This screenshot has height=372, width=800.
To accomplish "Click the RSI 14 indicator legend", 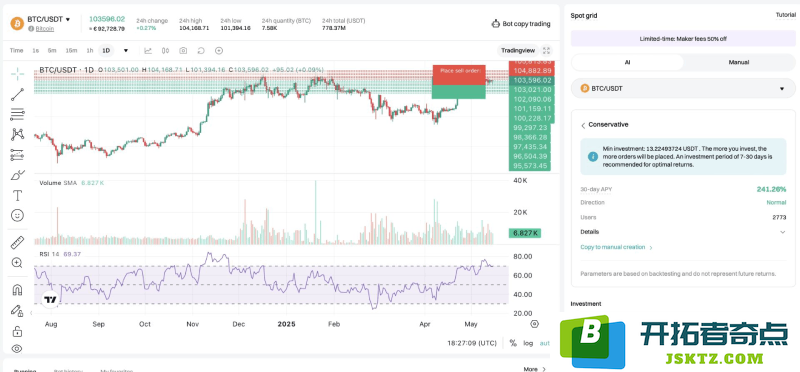I will tap(60, 254).
